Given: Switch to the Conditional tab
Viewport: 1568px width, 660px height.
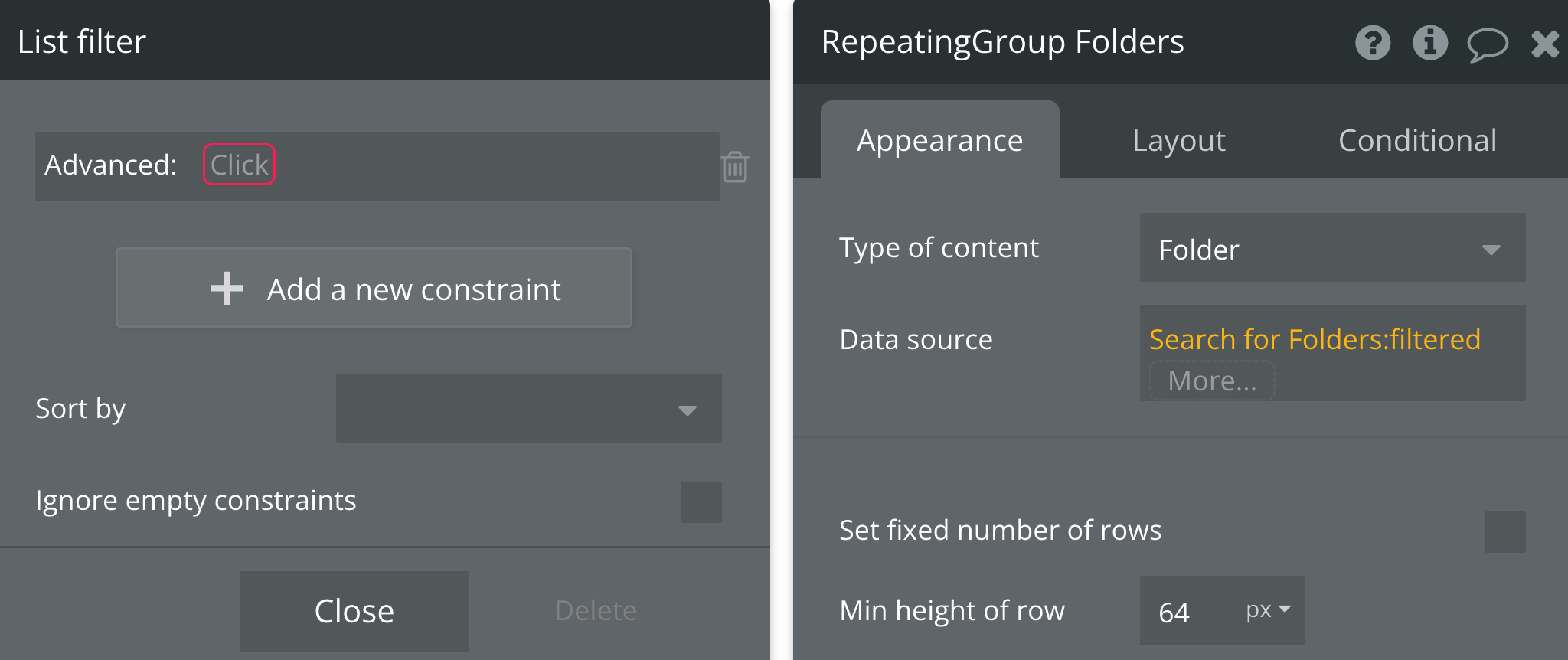Looking at the screenshot, I should click(1417, 141).
